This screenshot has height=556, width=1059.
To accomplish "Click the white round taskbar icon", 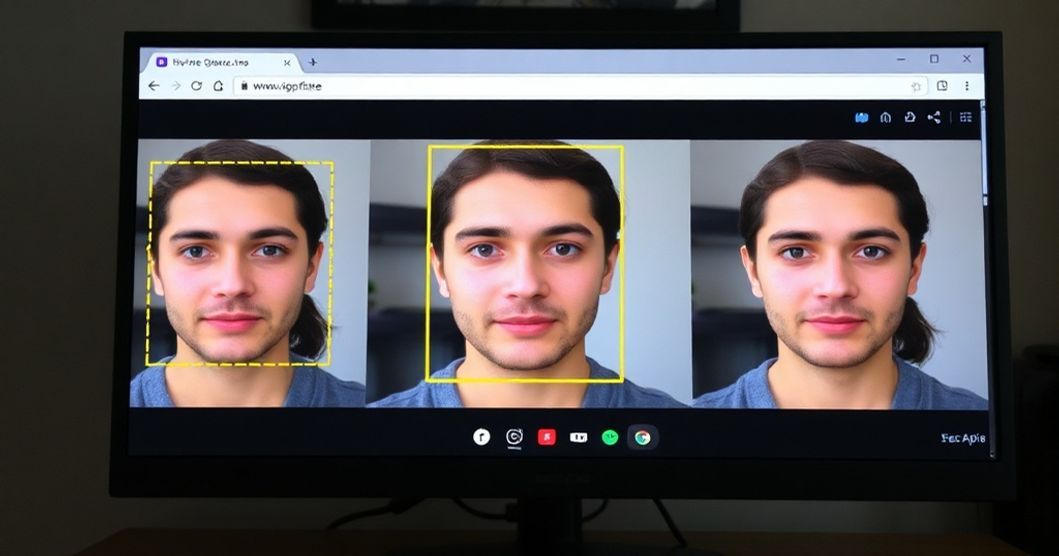I will [481, 437].
